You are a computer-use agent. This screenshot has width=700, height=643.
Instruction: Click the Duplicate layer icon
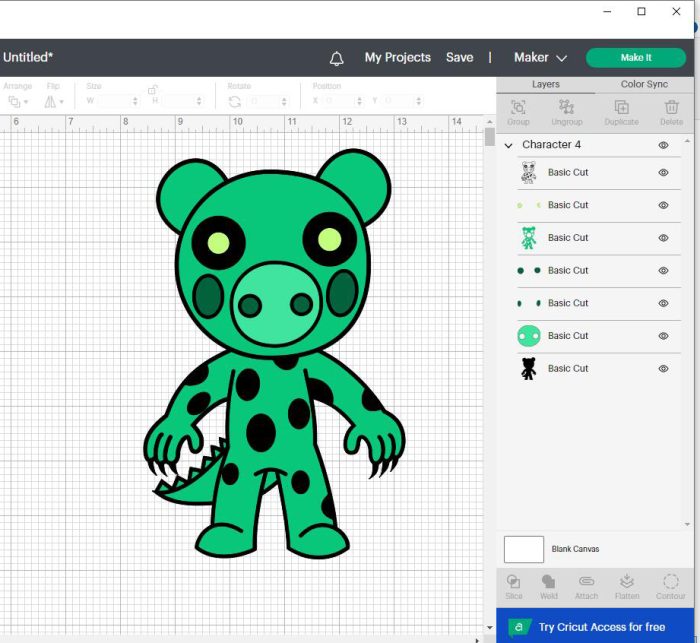click(x=621, y=107)
